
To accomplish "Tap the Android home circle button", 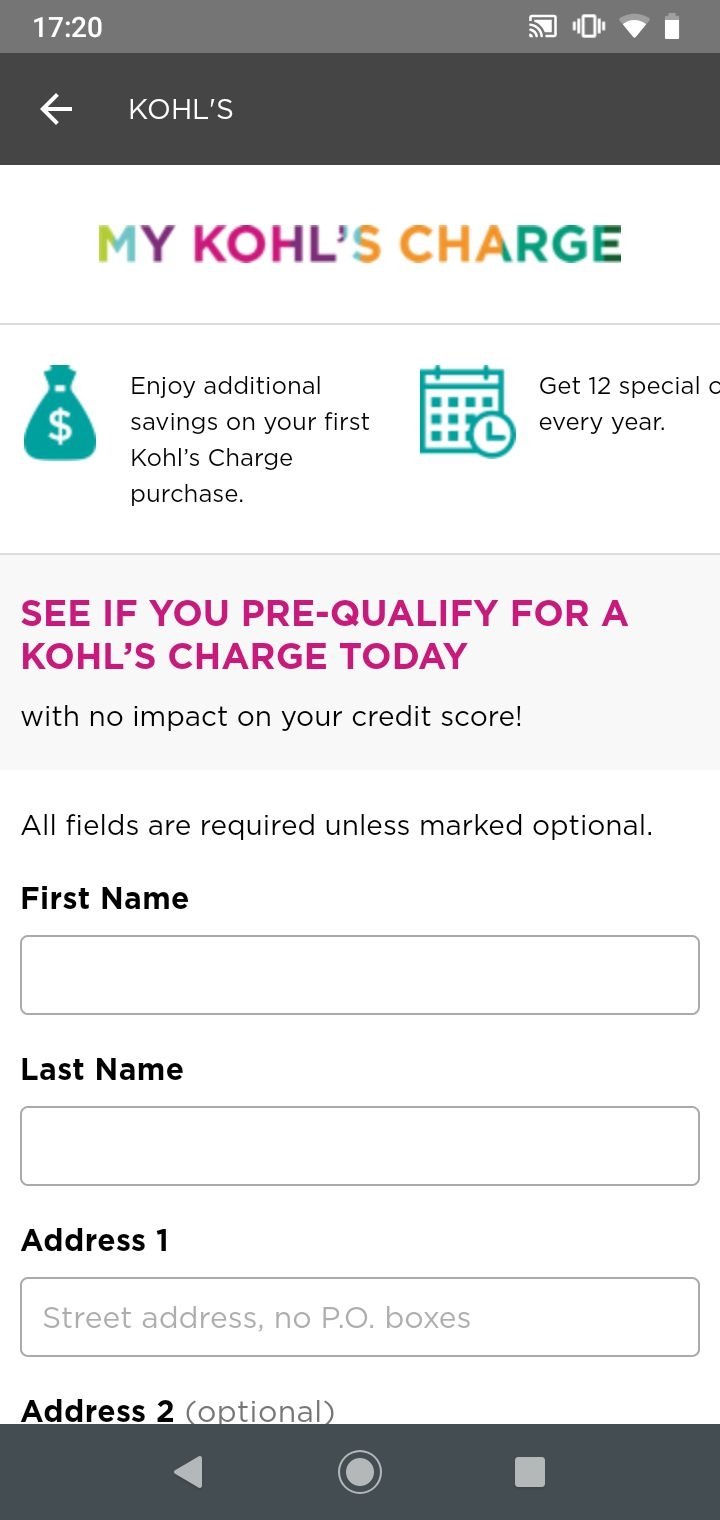I will (x=360, y=1472).
